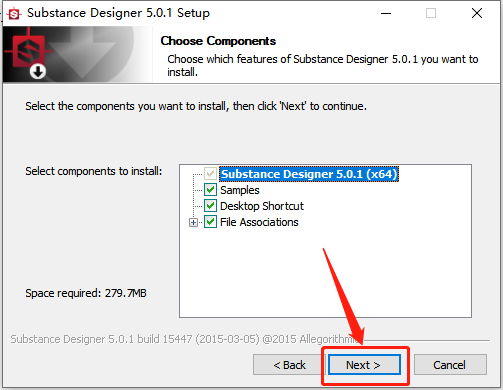Screen dimensions: 503x390
Task: Click the 'Select components to install:' label
Action: pos(94,171)
